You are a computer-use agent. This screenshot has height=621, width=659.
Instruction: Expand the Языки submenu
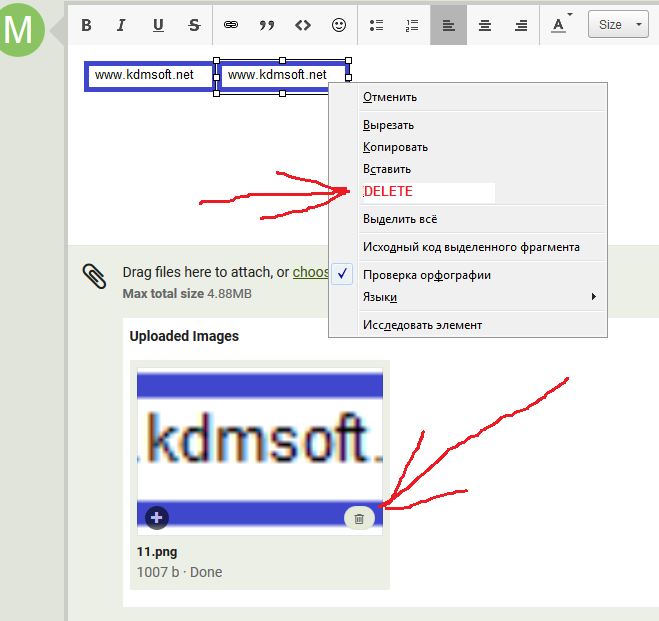pos(482,297)
